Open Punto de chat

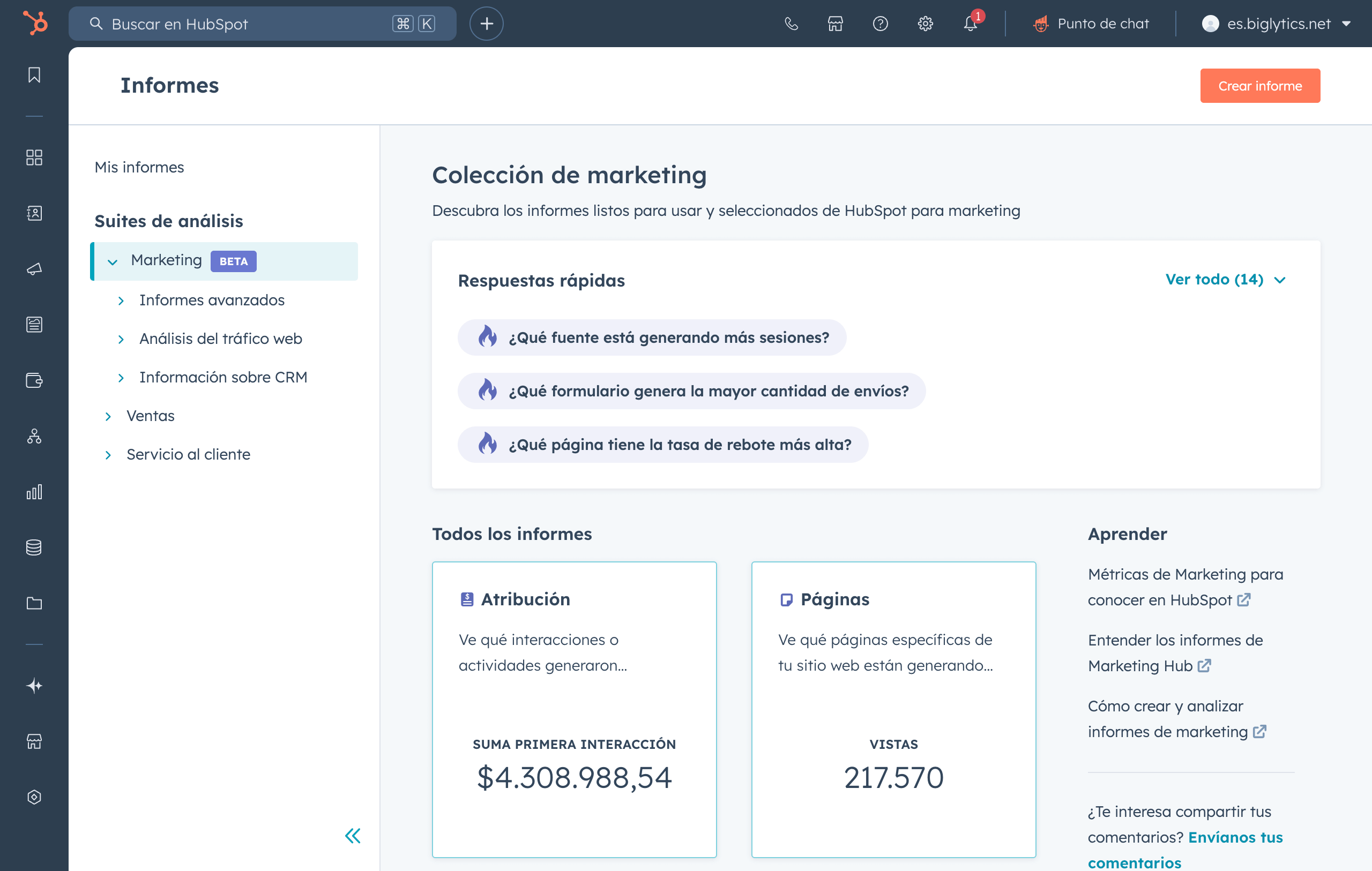(x=1091, y=24)
